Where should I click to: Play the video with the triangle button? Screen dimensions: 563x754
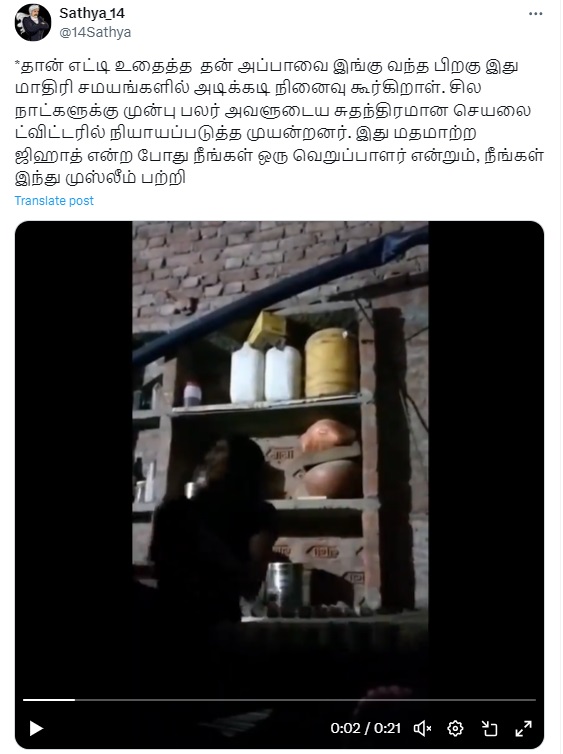point(36,728)
